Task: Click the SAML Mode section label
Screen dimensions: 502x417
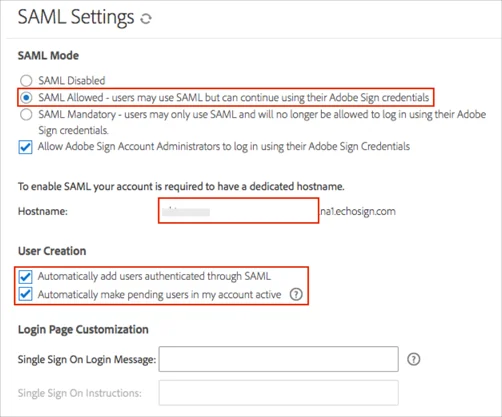Action: point(48,55)
